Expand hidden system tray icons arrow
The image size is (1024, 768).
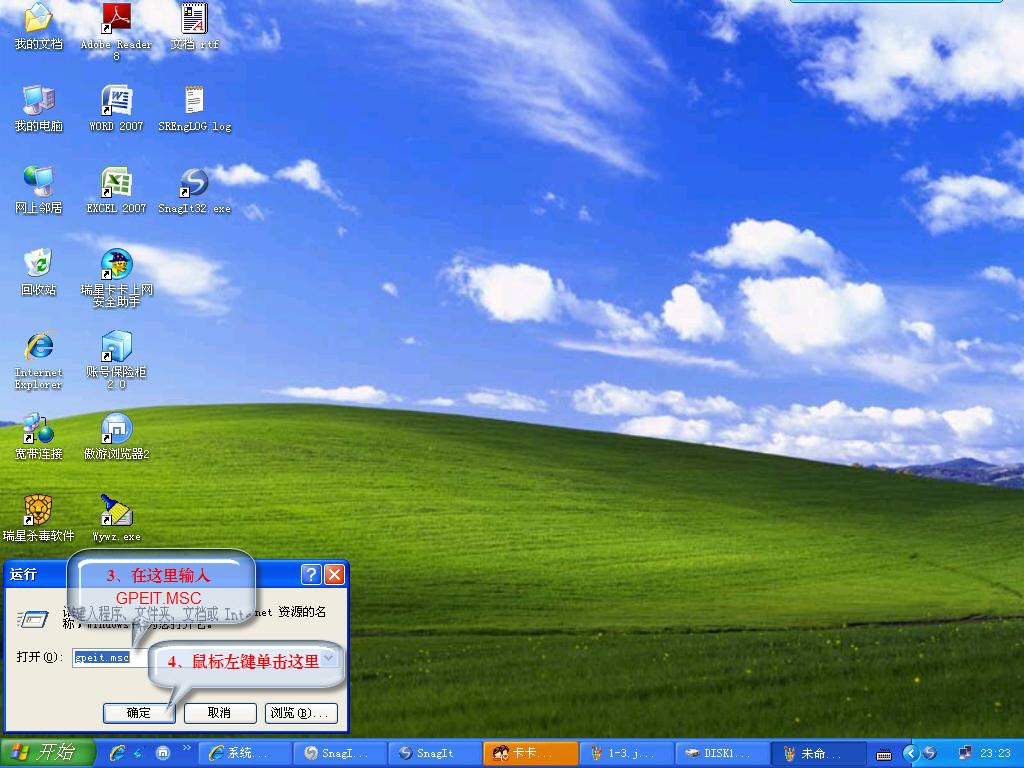(911, 753)
